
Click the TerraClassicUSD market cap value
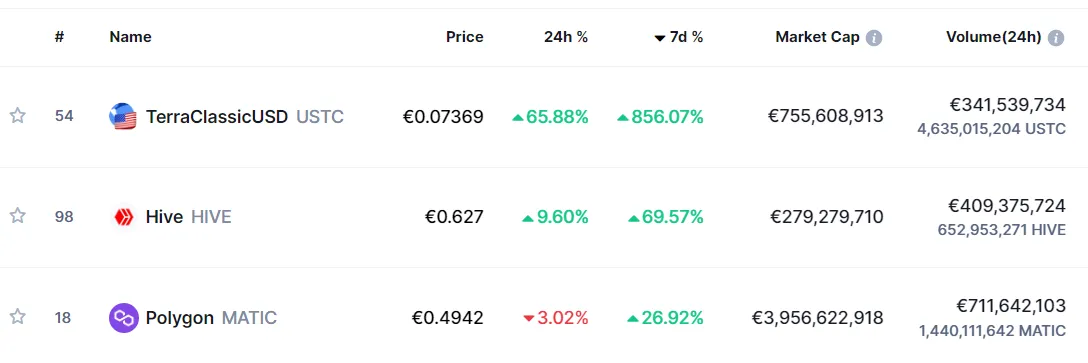point(826,116)
